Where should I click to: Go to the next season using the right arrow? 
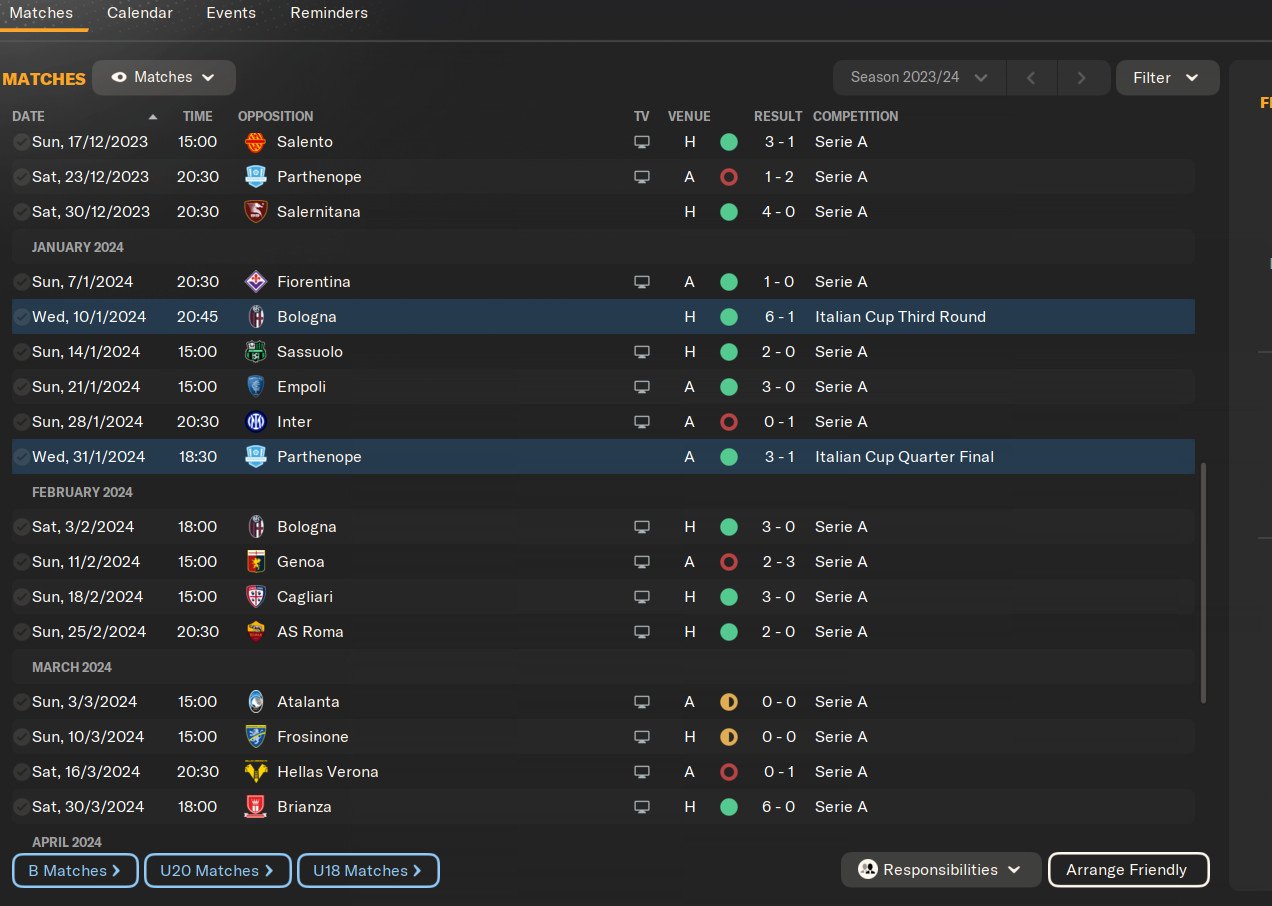pyautogui.click(x=1082, y=77)
